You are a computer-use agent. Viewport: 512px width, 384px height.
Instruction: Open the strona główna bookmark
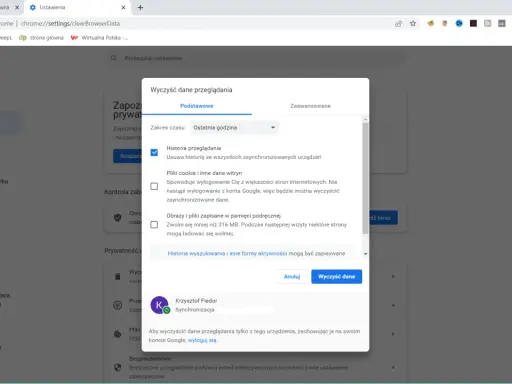click(41, 38)
